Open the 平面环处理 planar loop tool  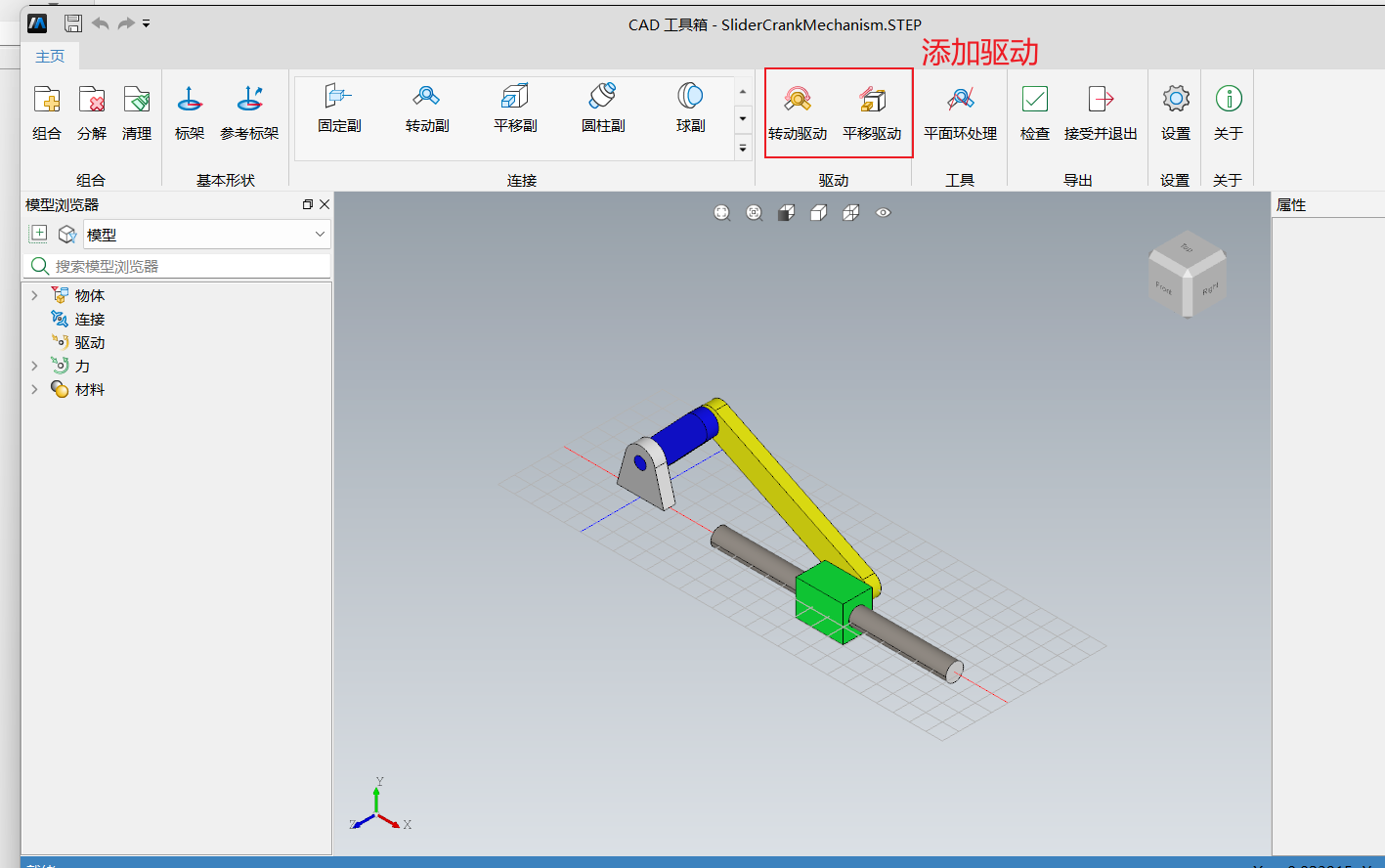pyautogui.click(x=961, y=112)
